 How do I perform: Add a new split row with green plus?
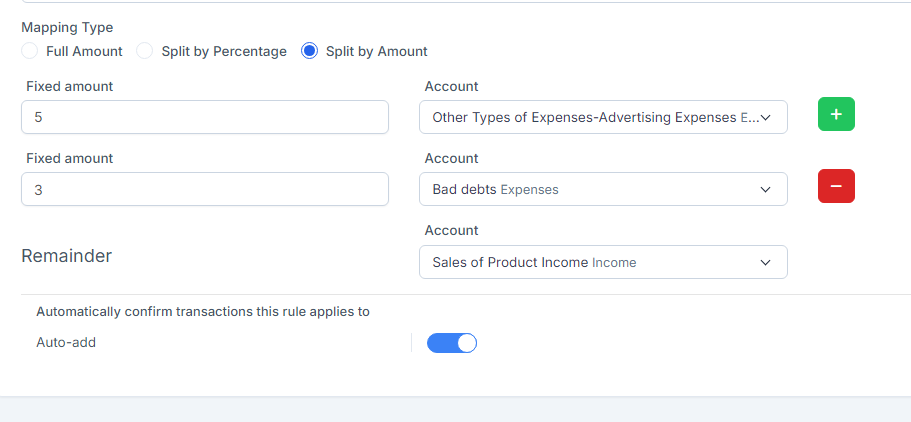(x=836, y=114)
